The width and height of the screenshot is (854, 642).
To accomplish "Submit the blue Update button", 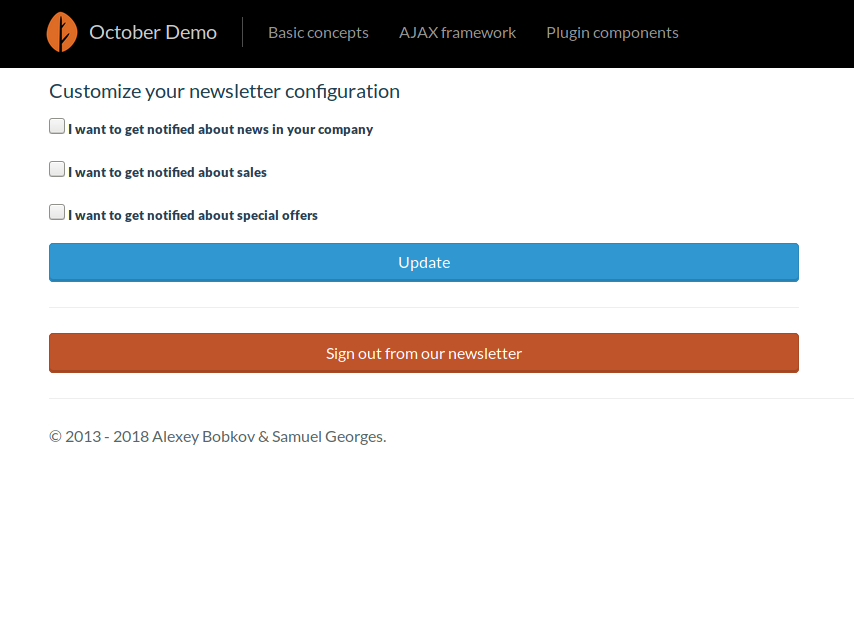I will 424,262.
